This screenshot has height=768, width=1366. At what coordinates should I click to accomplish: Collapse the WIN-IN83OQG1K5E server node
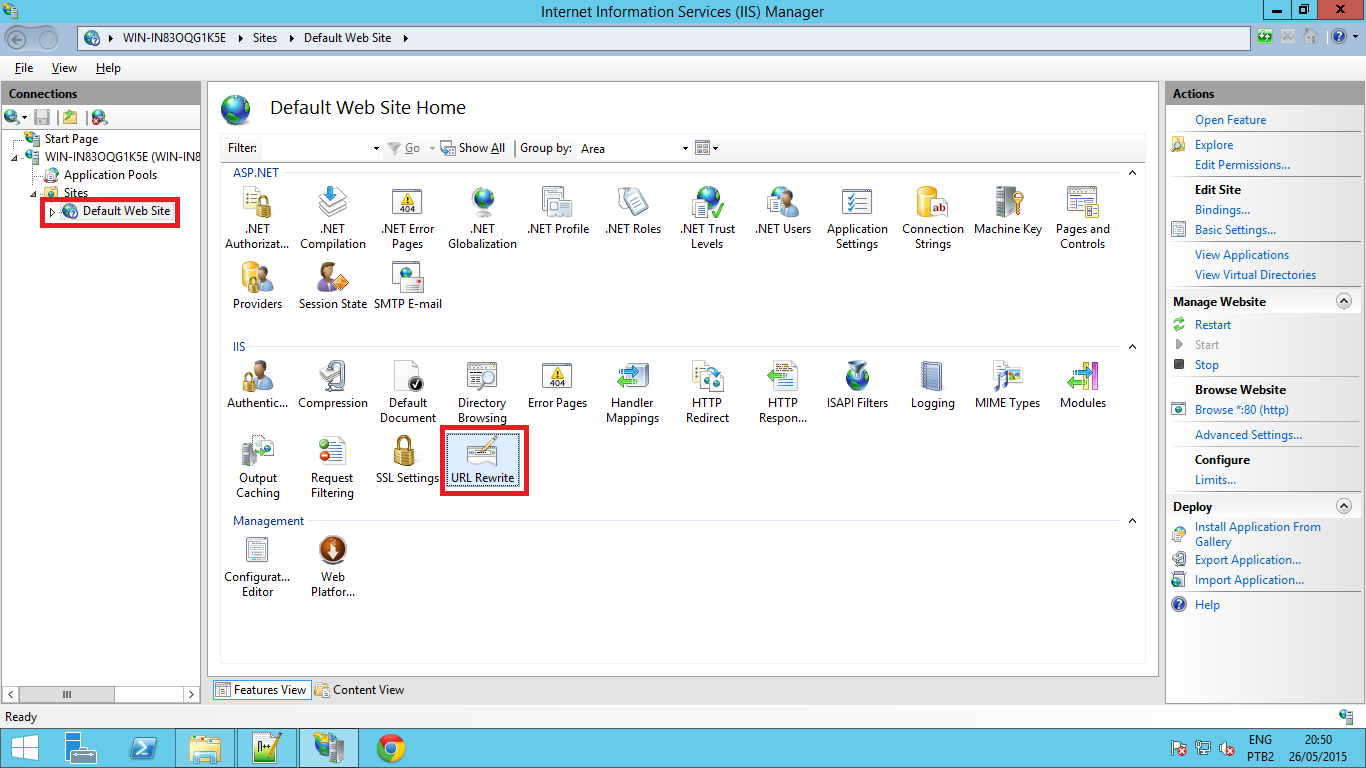coord(15,158)
